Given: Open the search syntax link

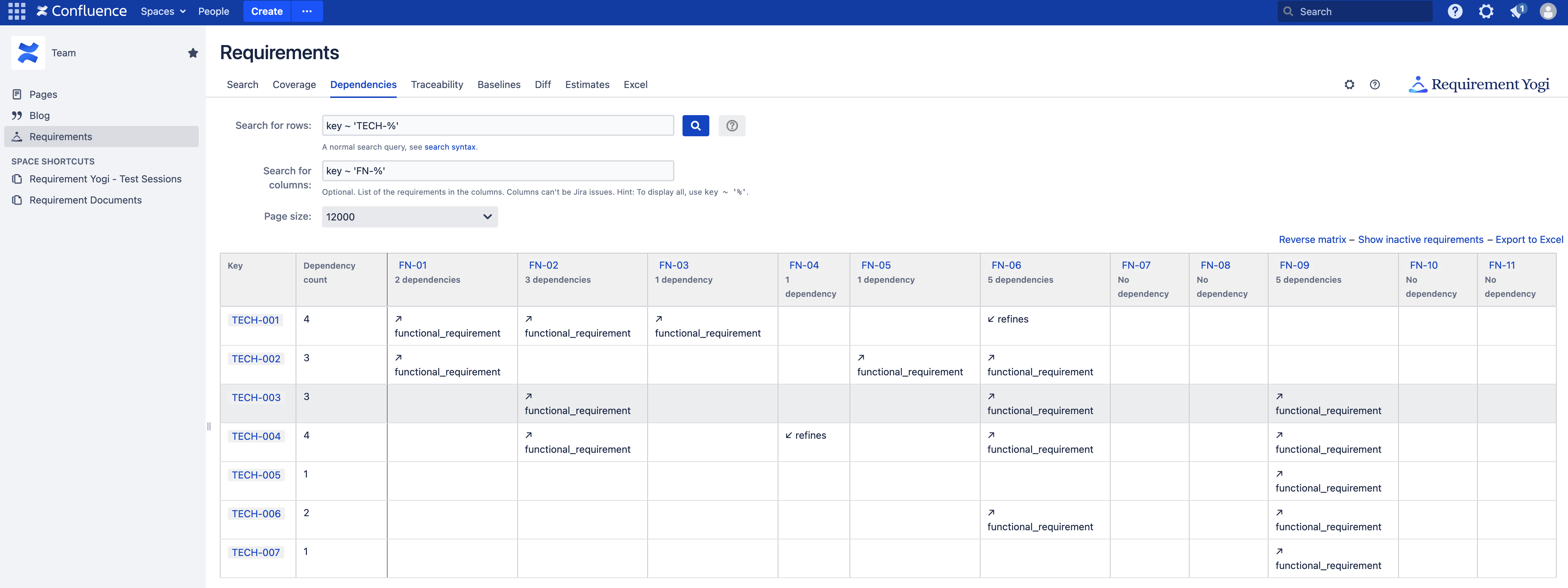Looking at the screenshot, I should coord(450,146).
